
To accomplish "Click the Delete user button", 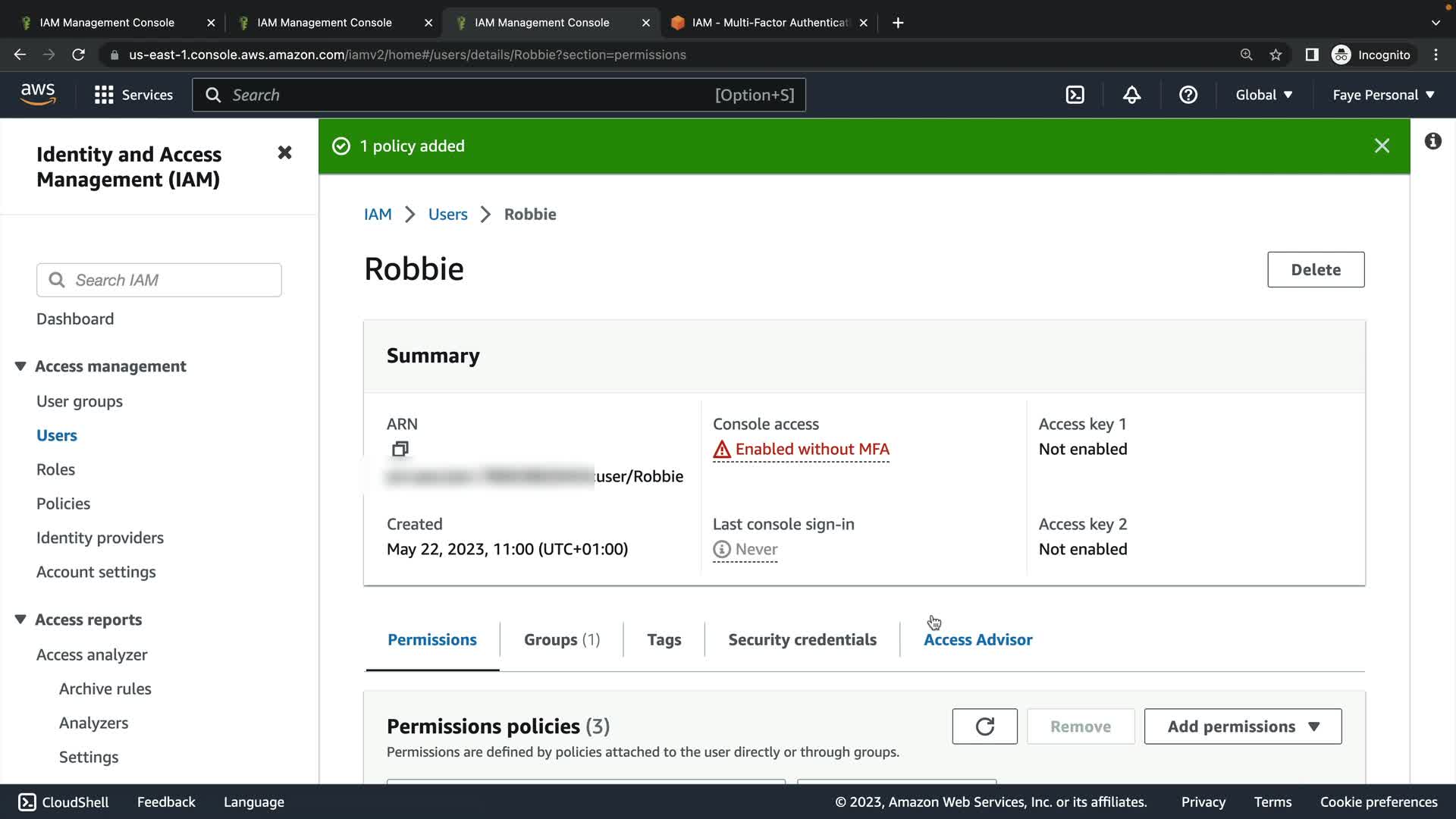I will point(1315,269).
